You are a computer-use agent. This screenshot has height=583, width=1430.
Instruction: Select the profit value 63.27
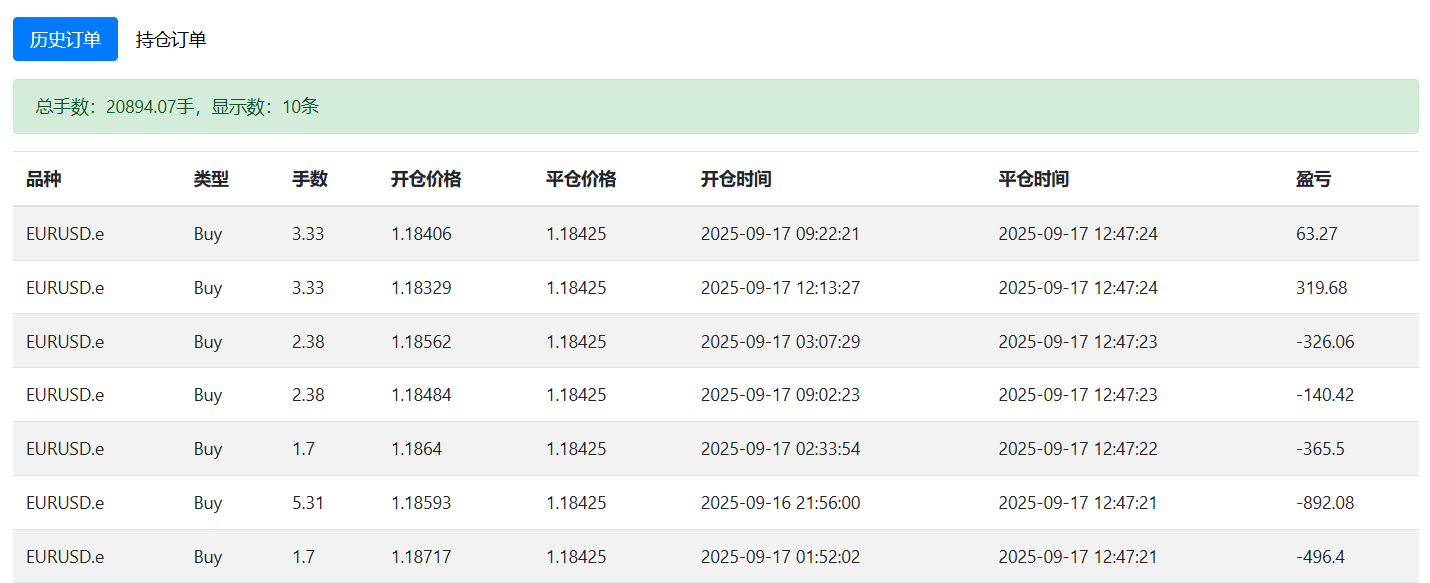pos(1316,234)
